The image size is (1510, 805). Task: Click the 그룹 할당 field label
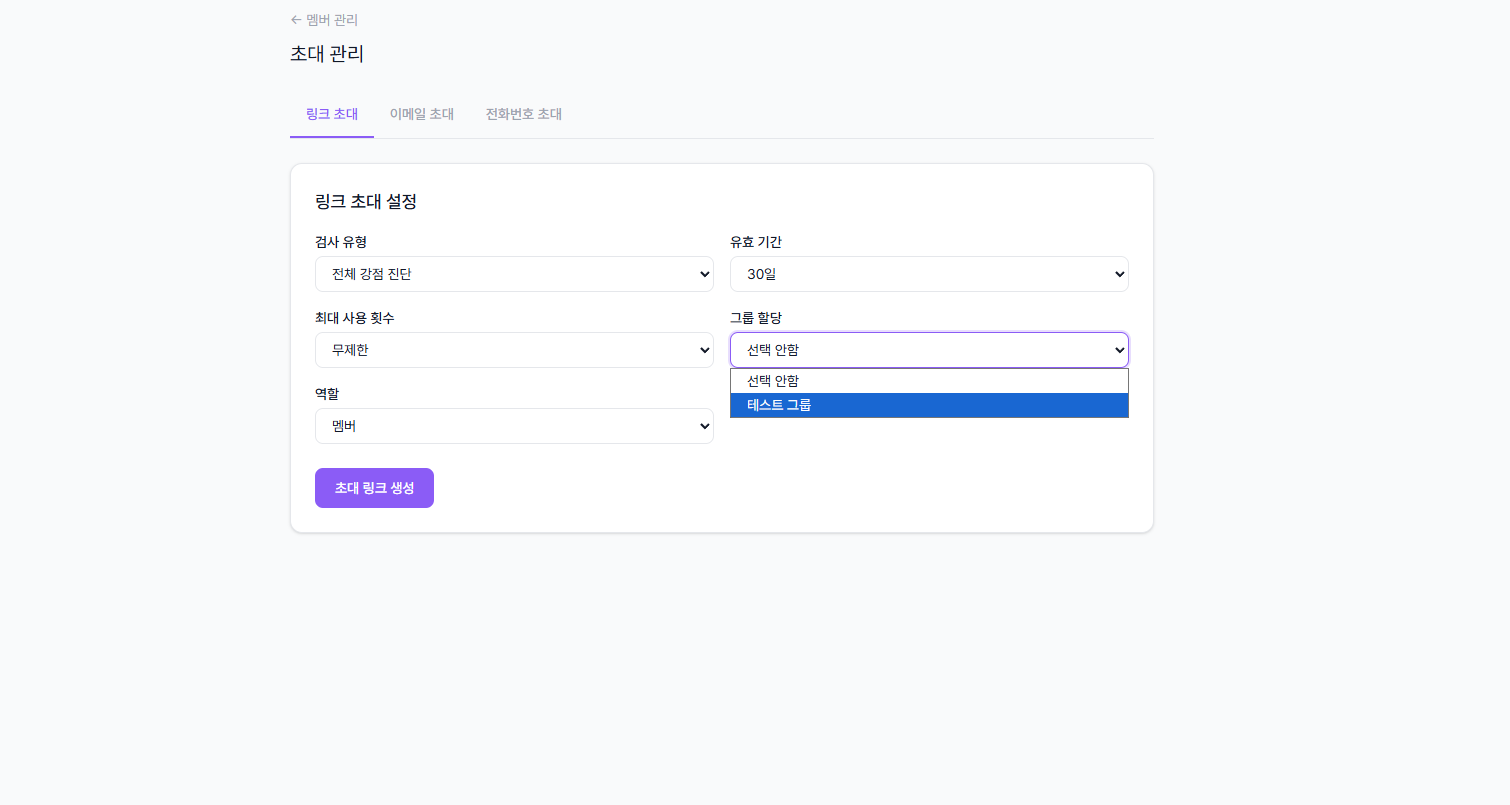point(756,317)
